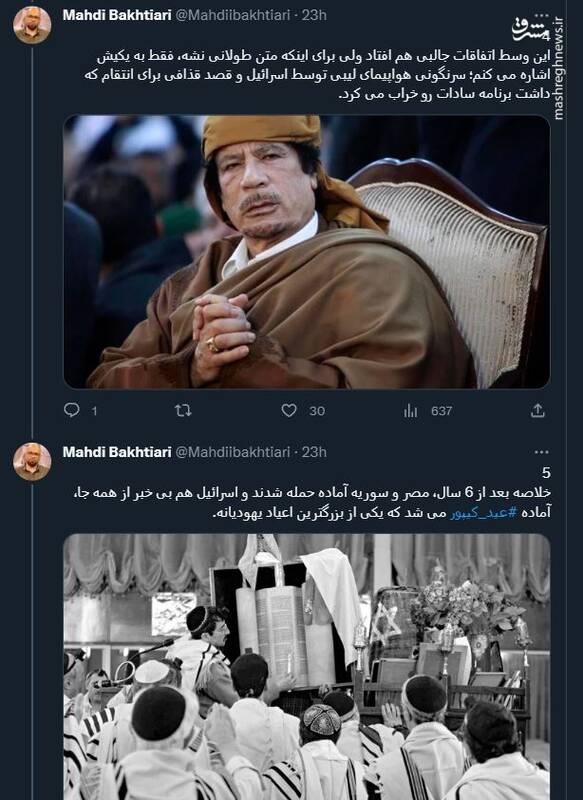This screenshot has height=800, width=583.
Task: Open second tweet's 23h timestamp
Action: pyautogui.click(x=314, y=452)
